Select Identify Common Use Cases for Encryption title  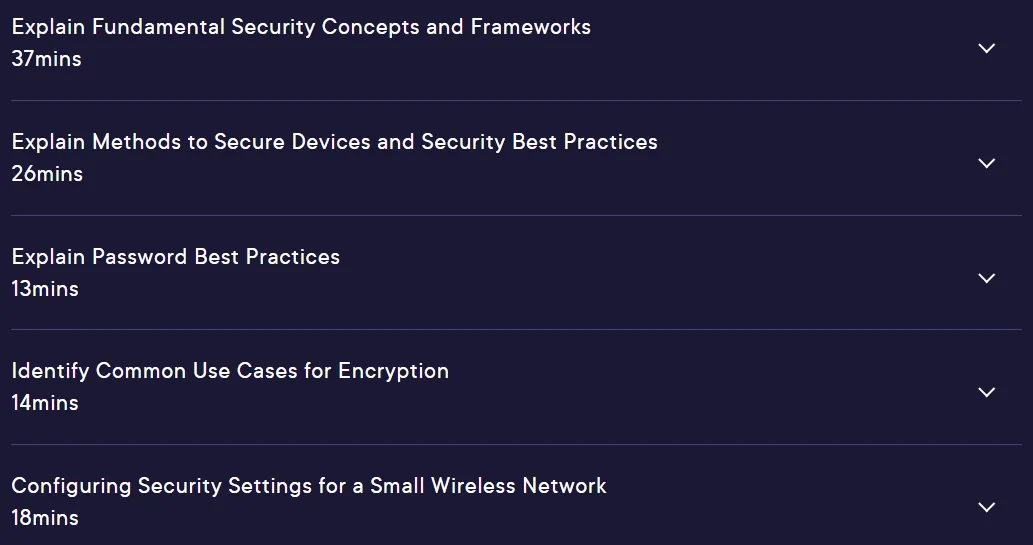[230, 371]
